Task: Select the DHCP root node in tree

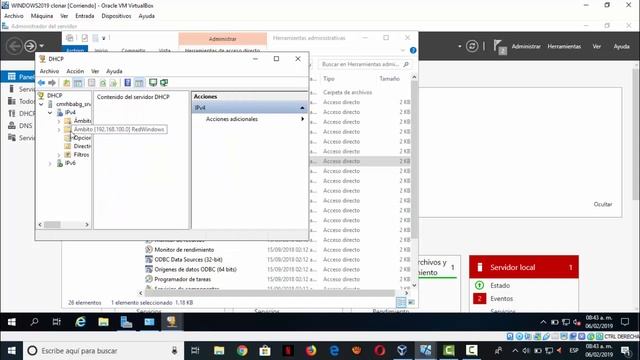Action: pyautogui.click(x=55, y=95)
